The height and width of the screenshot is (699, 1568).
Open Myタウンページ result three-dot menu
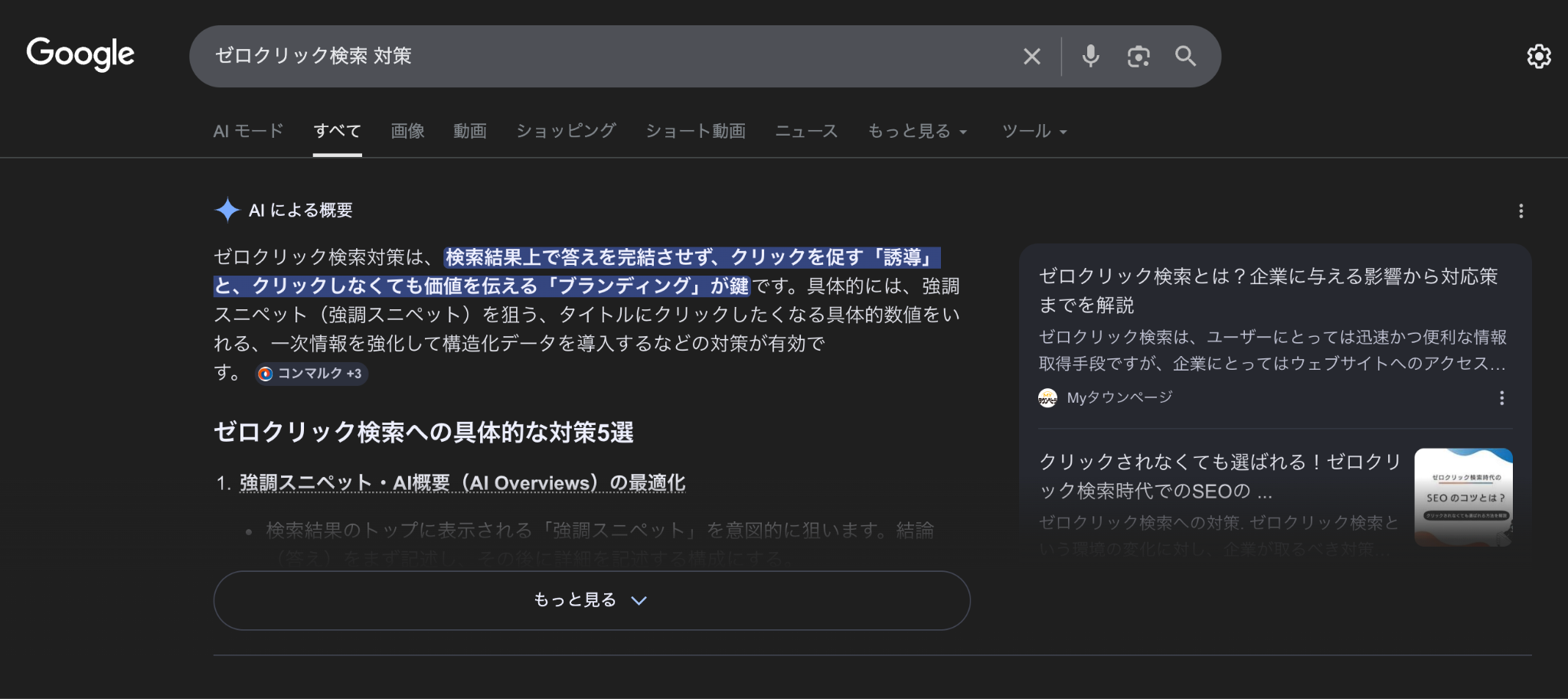click(x=1501, y=397)
